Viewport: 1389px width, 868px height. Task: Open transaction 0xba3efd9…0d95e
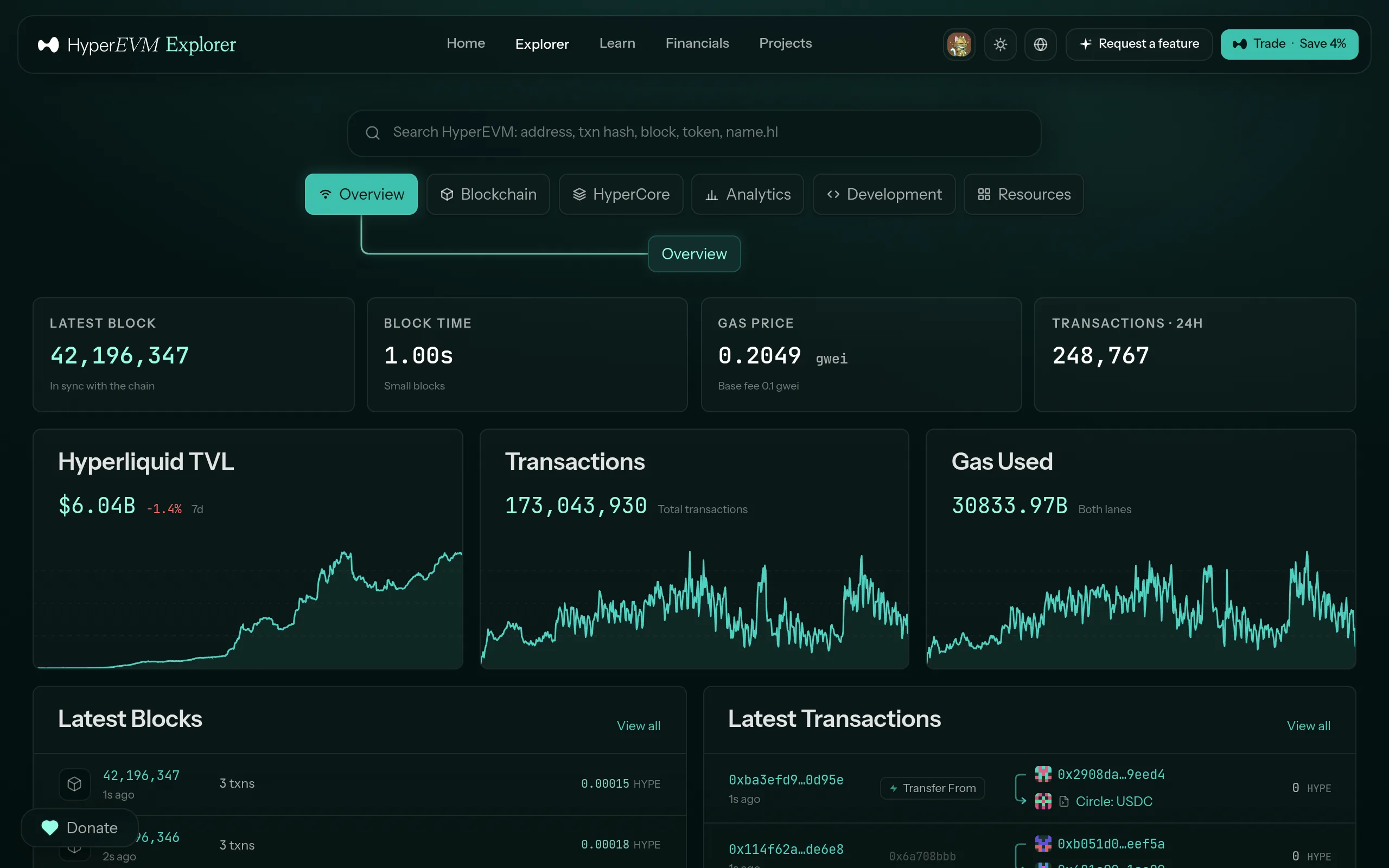786,780
